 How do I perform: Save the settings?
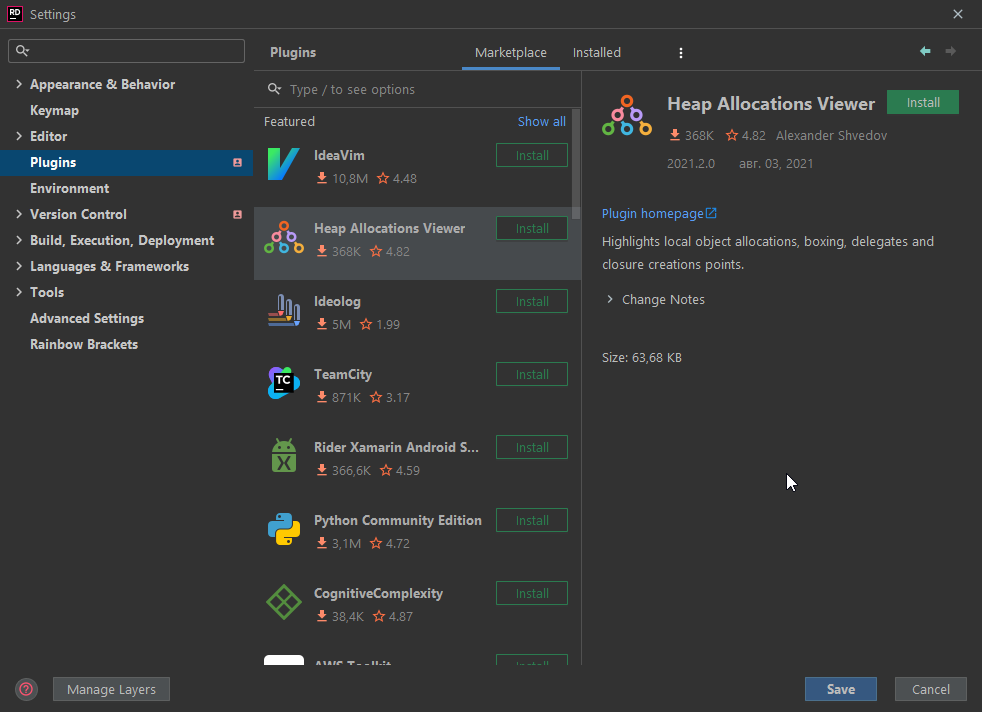[x=840, y=689]
